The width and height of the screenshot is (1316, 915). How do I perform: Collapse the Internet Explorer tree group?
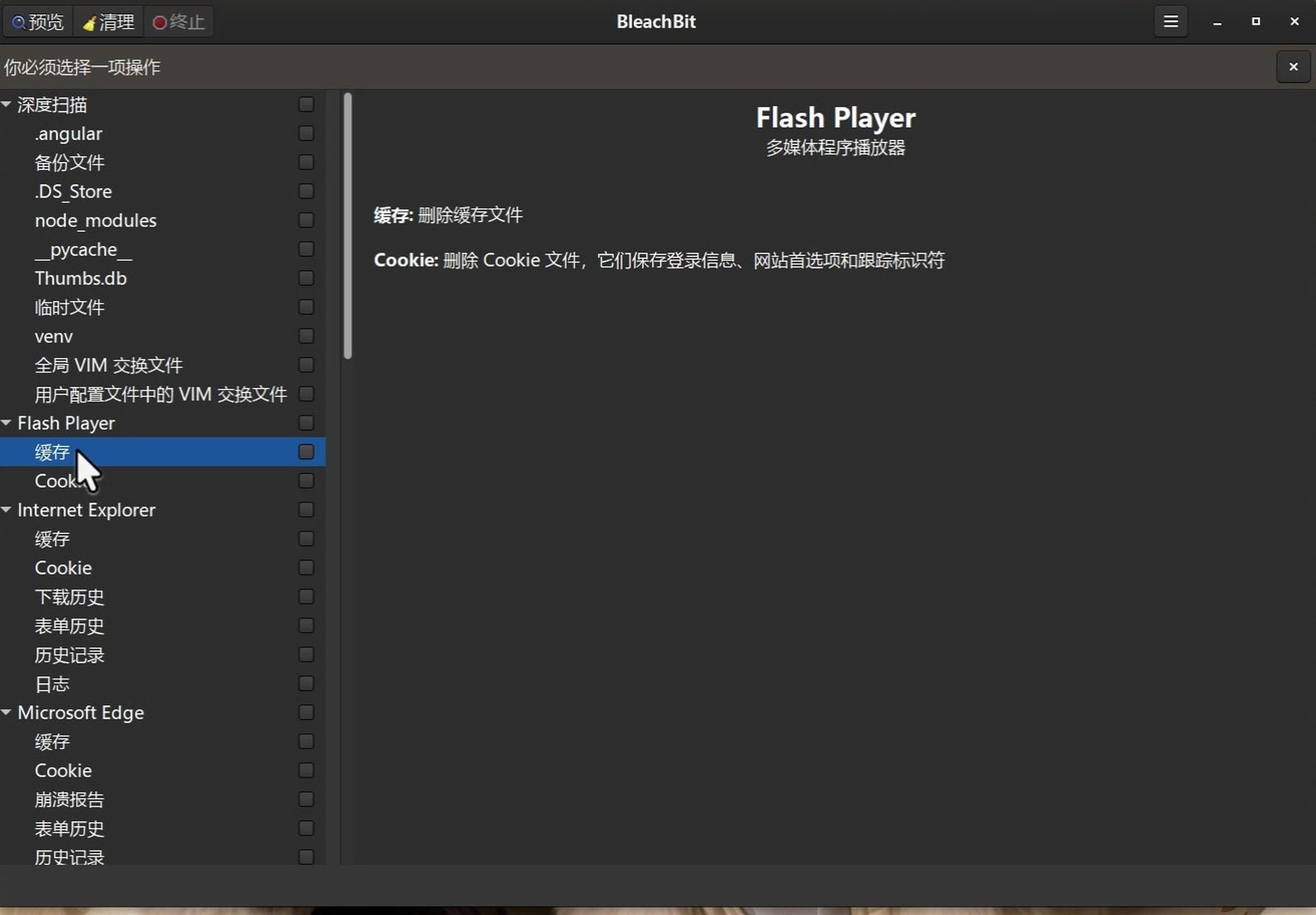click(x=7, y=509)
